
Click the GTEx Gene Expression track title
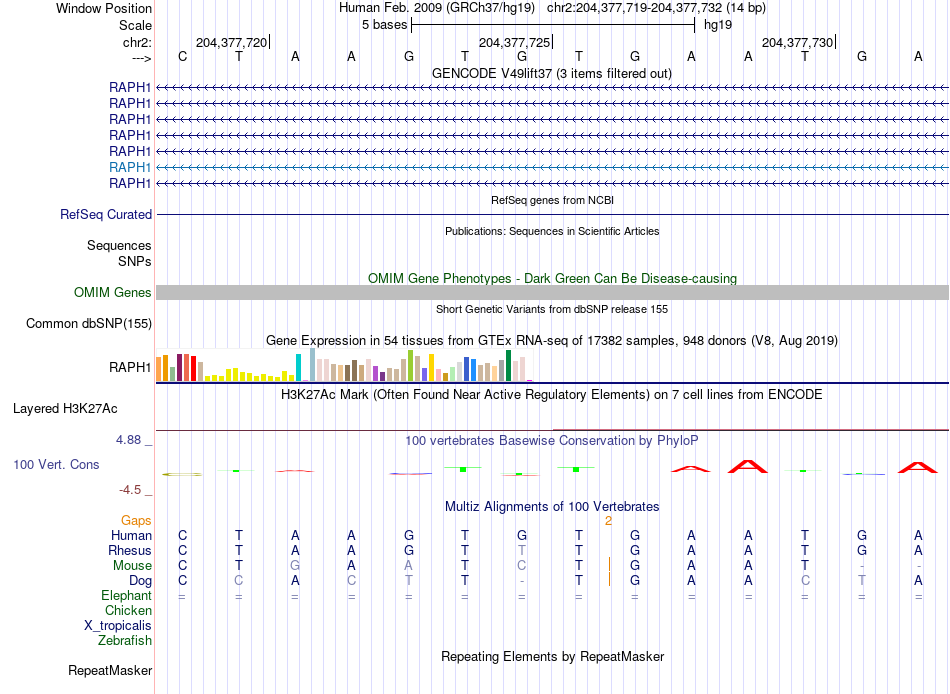(552, 341)
